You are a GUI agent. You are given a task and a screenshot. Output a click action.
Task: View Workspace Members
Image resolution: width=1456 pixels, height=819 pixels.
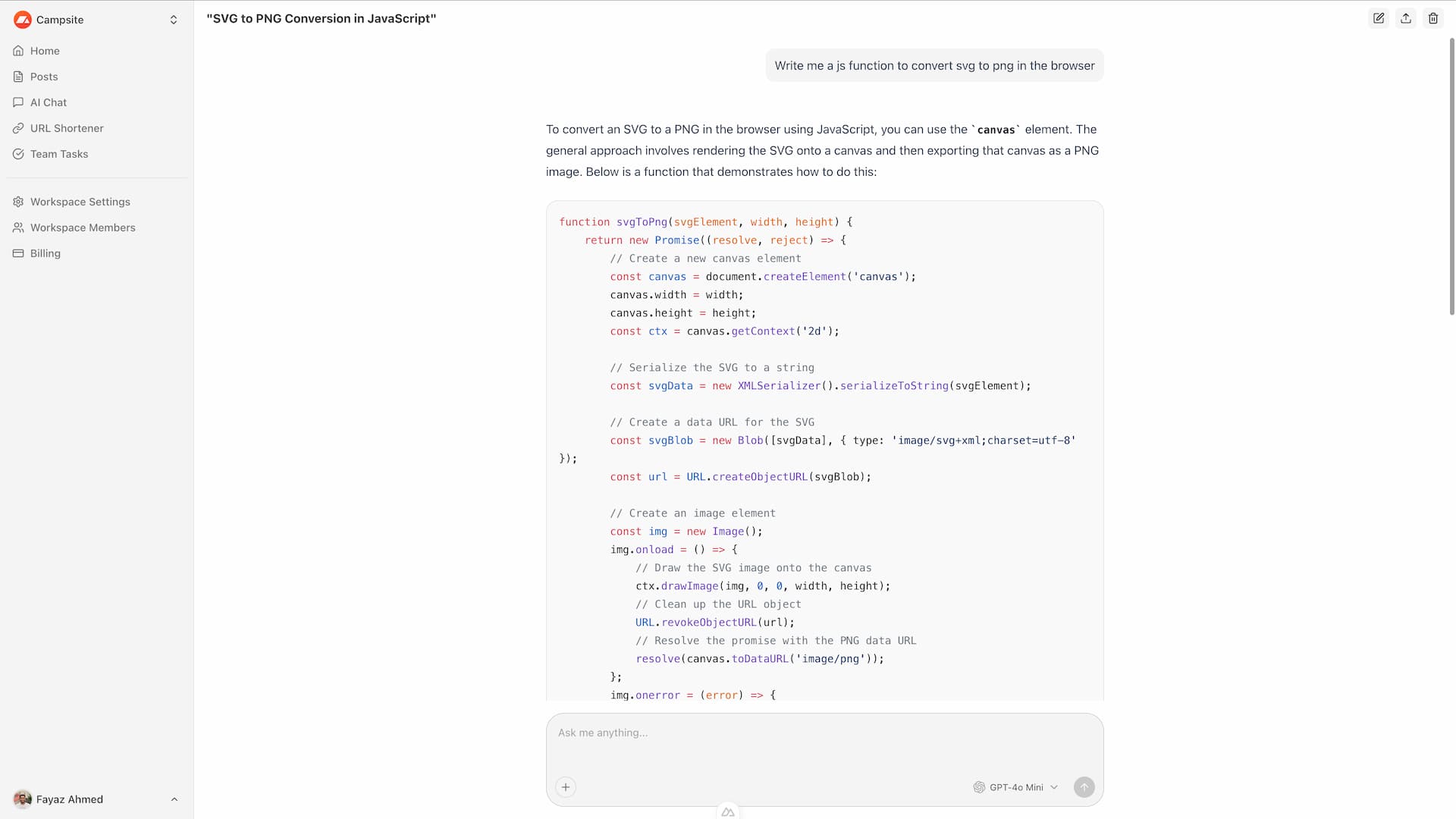[83, 227]
